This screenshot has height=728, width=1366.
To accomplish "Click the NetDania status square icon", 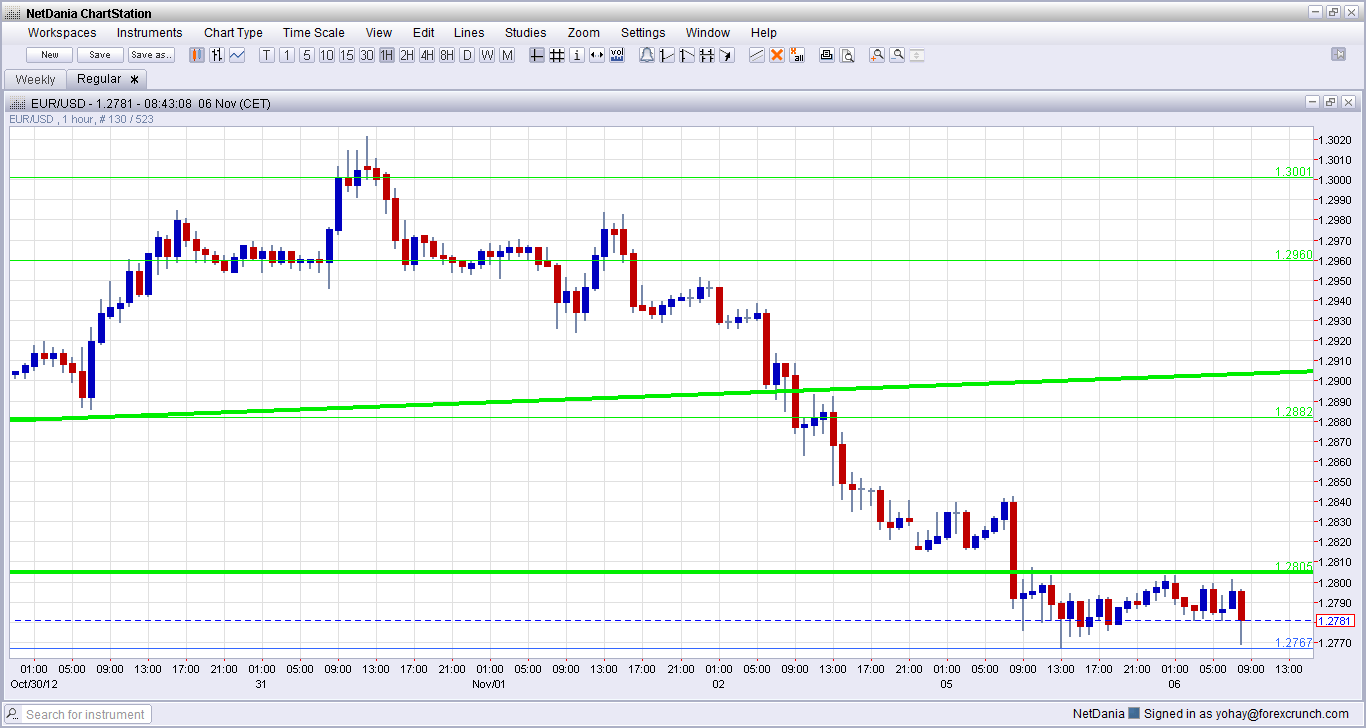I will (x=1134, y=713).
